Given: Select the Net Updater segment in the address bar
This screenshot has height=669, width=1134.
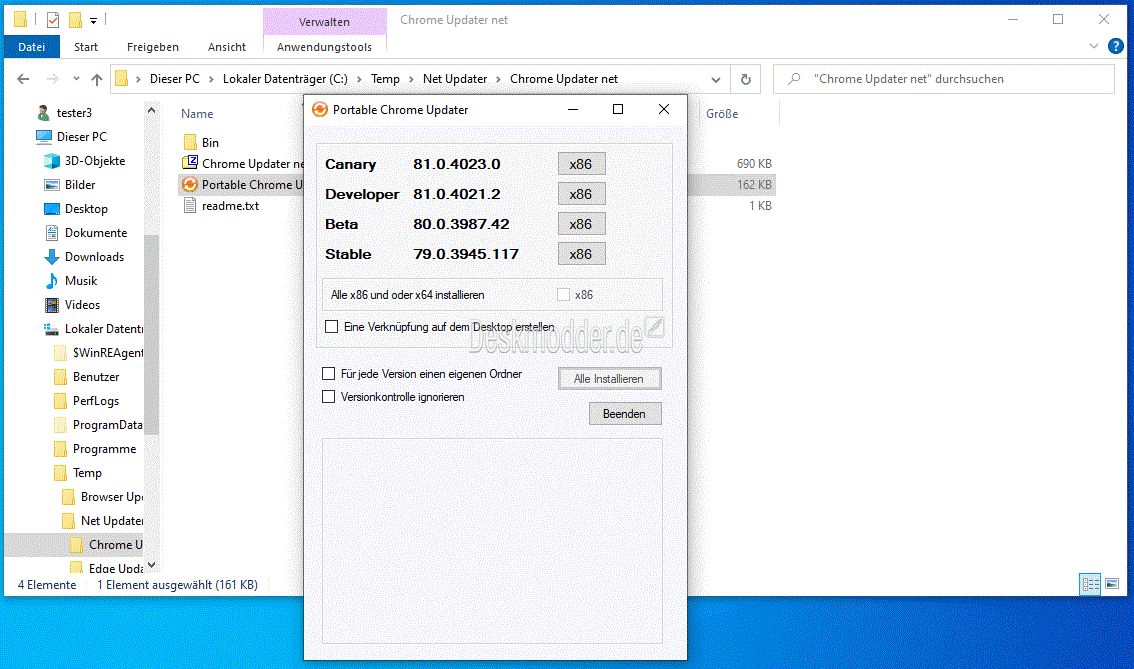Looking at the screenshot, I should (455, 79).
